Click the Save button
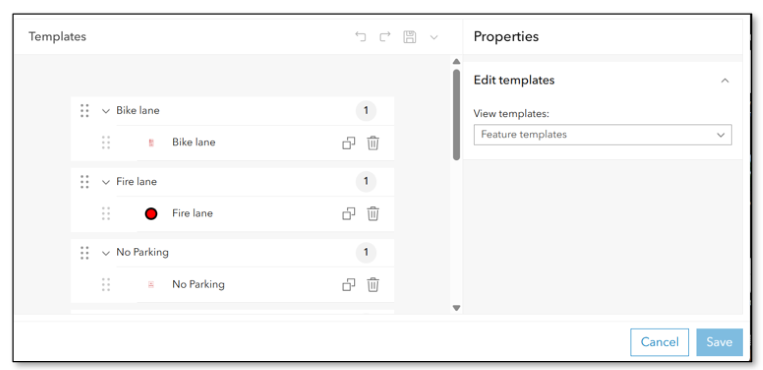 click(x=719, y=342)
